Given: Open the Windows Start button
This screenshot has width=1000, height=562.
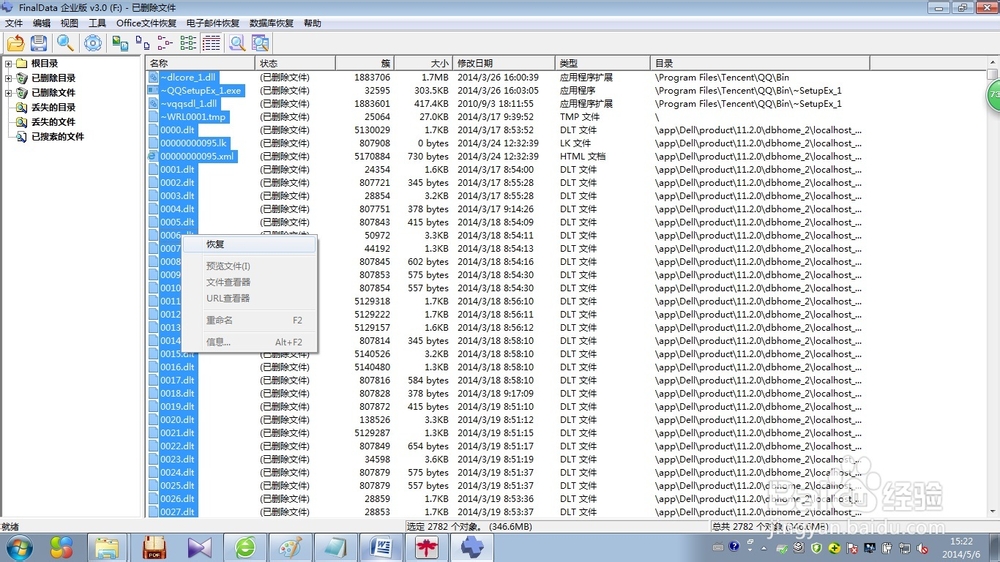Looking at the screenshot, I should coord(18,547).
